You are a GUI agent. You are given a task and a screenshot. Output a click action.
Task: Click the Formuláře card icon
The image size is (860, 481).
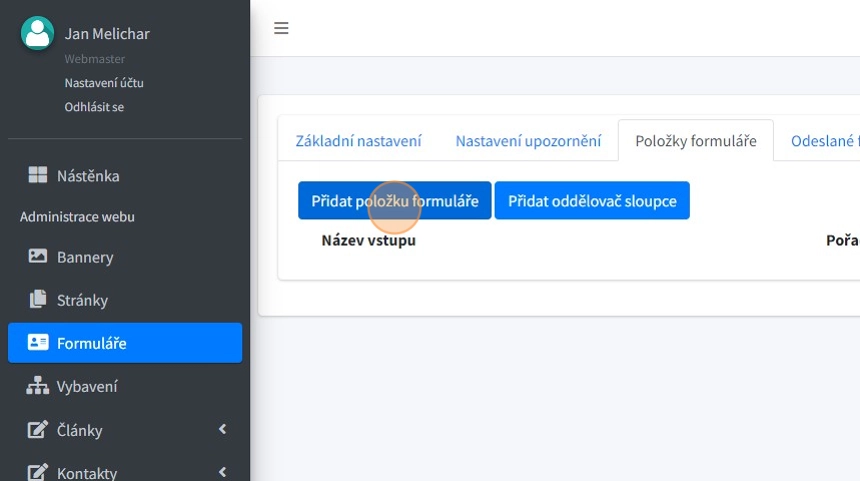tap(38, 343)
